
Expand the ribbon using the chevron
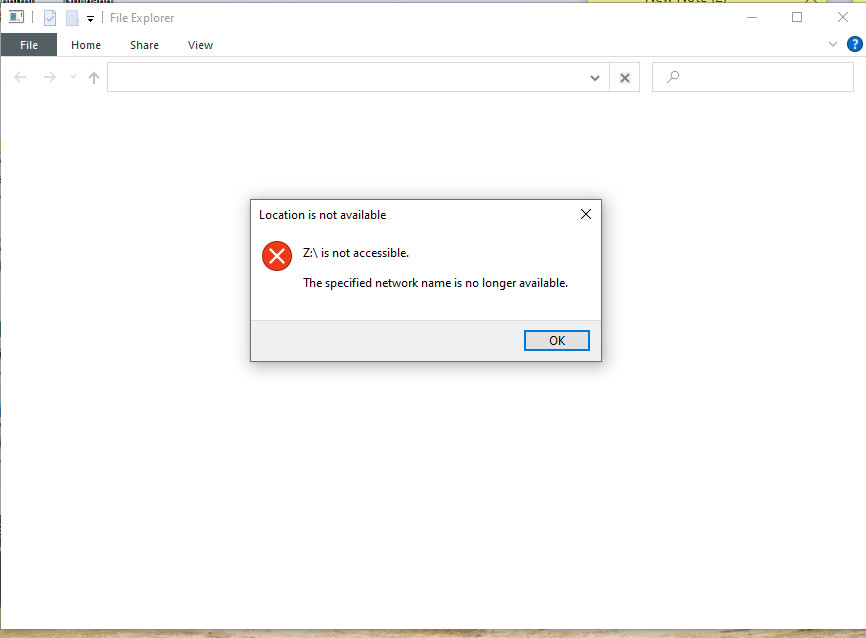[x=833, y=45]
